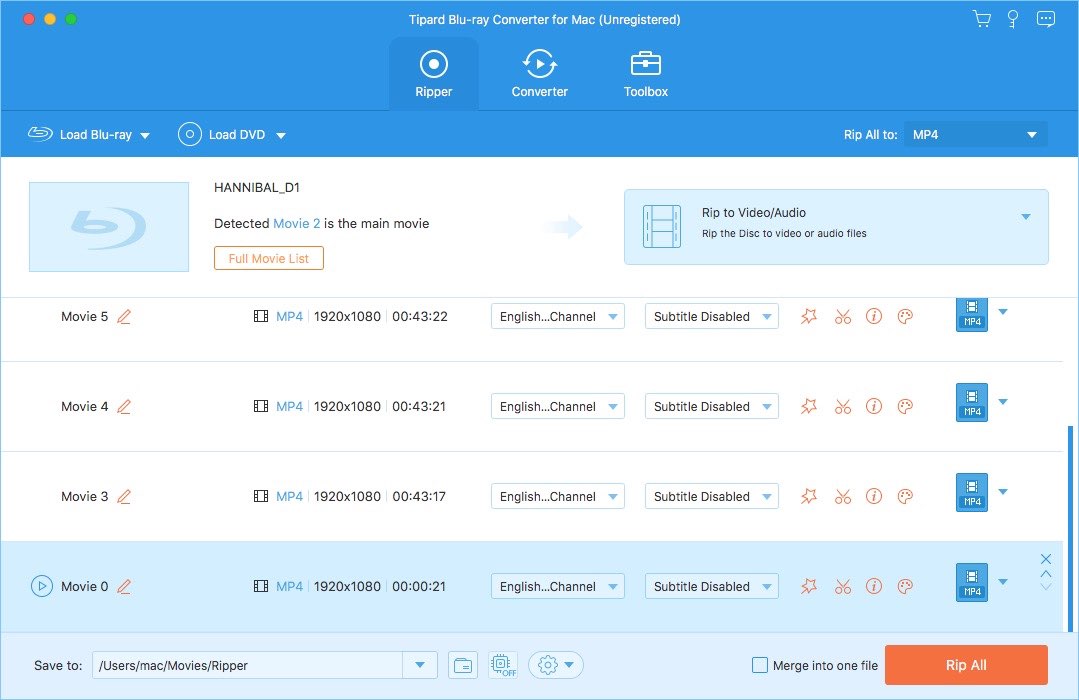Screen dimensions: 1079x700
Task: Click the Save to path input field
Action: pos(247,665)
